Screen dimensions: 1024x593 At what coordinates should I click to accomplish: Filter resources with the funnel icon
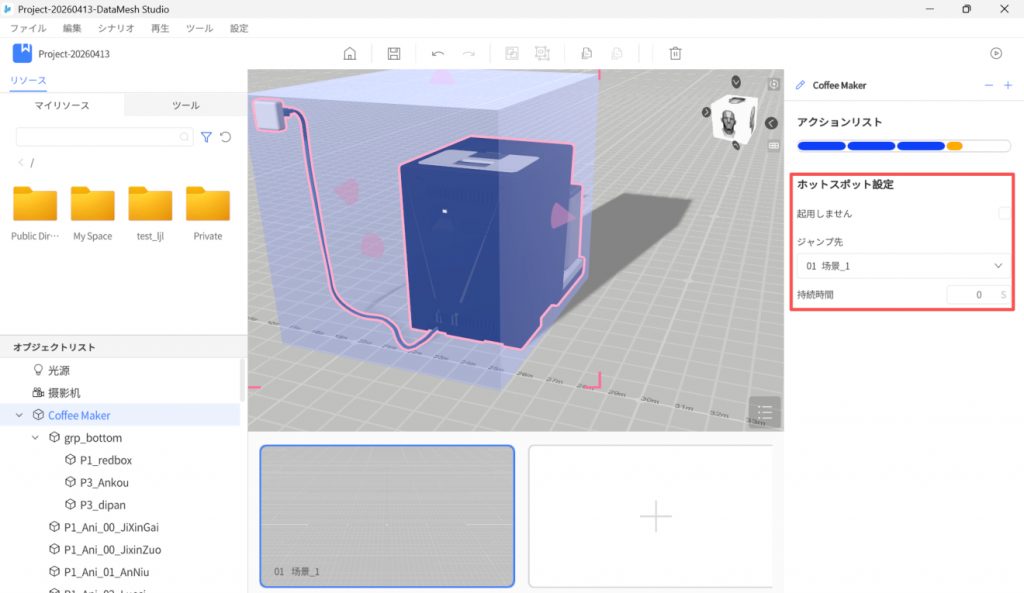tap(206, 137)
